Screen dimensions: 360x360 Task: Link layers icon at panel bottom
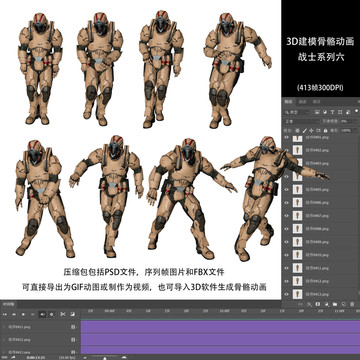[300, 304]
